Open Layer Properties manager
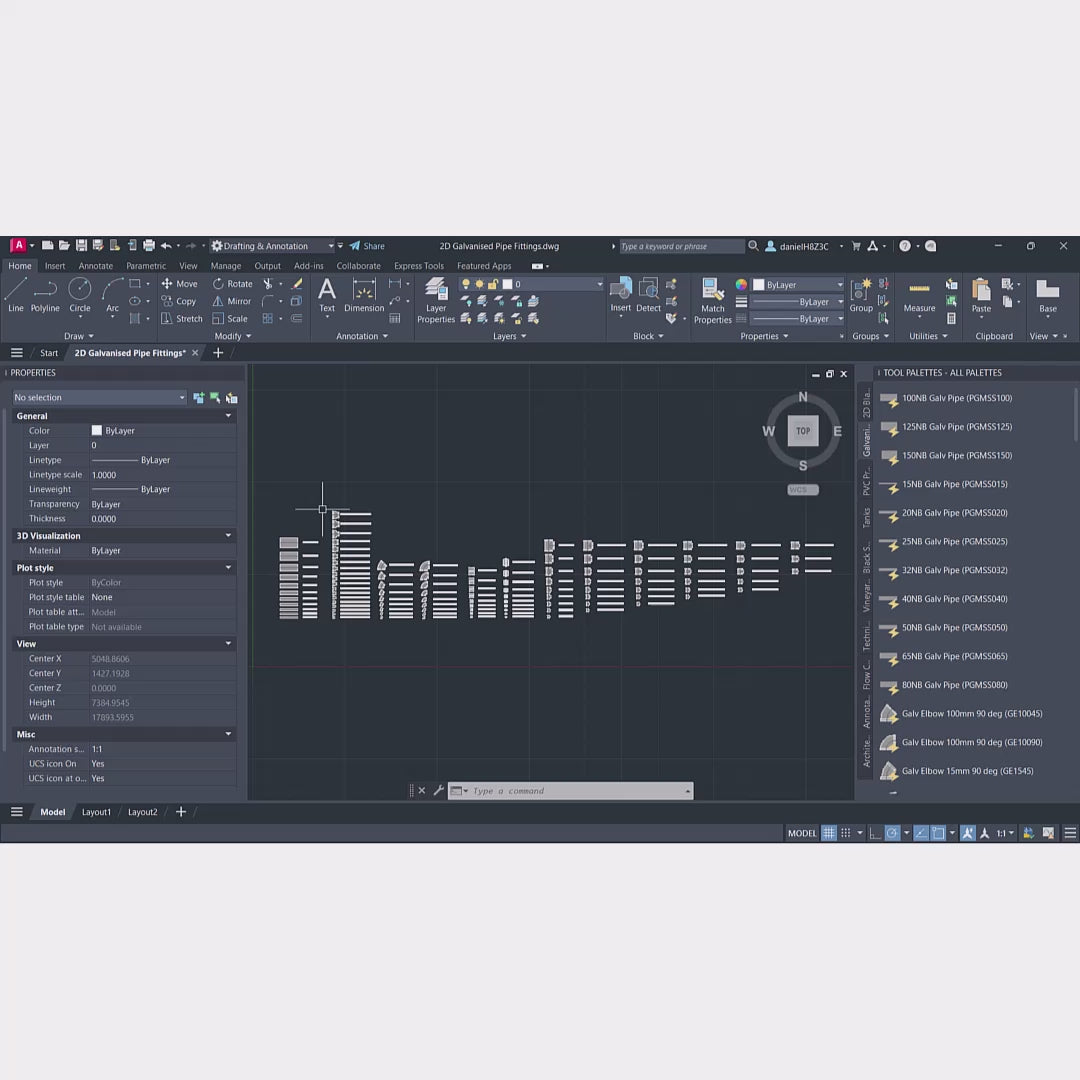The width and height of the screenshot is (1080, 1080). (436, 300)
